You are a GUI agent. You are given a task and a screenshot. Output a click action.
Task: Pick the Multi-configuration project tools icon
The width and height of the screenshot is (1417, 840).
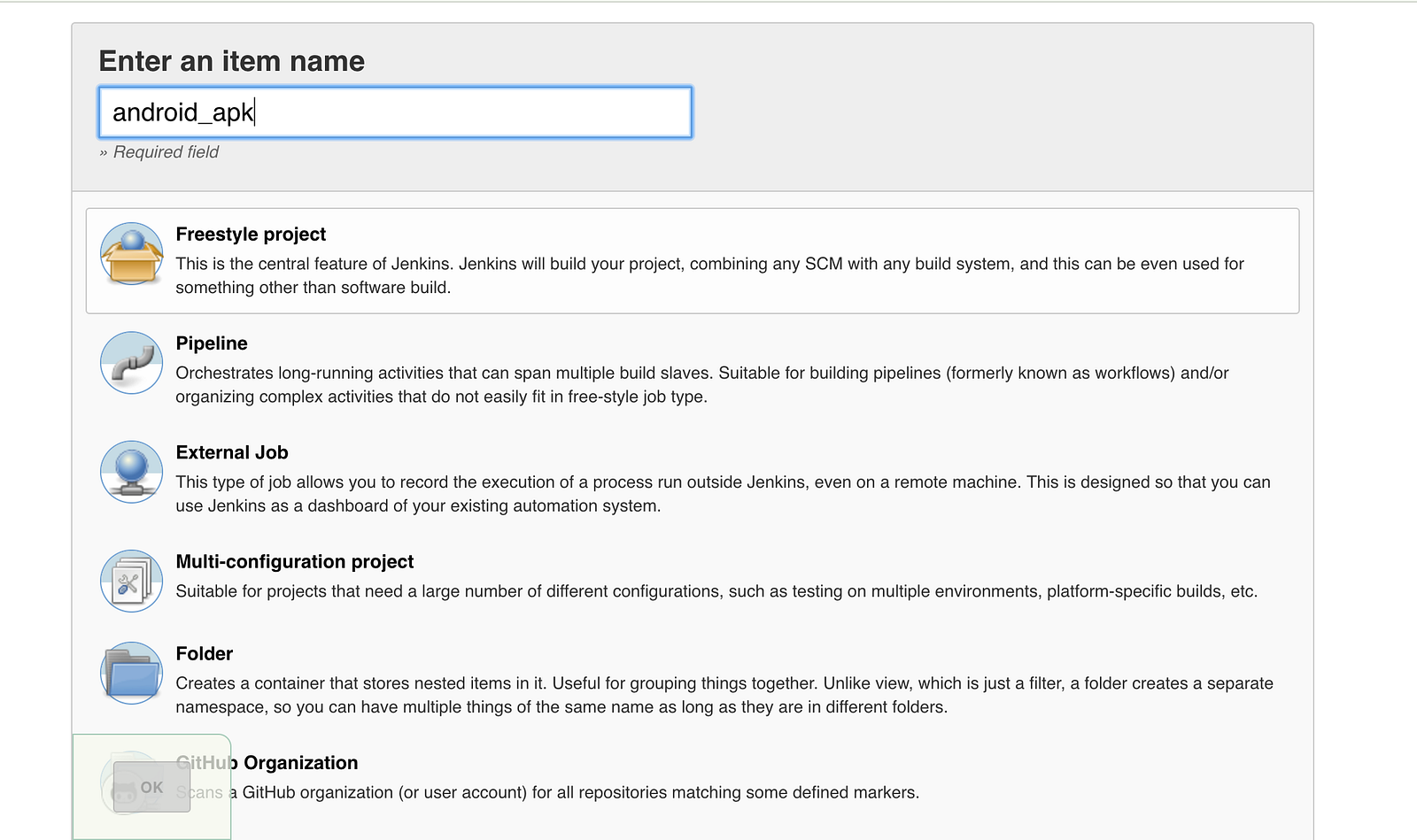tap(131, 582)
